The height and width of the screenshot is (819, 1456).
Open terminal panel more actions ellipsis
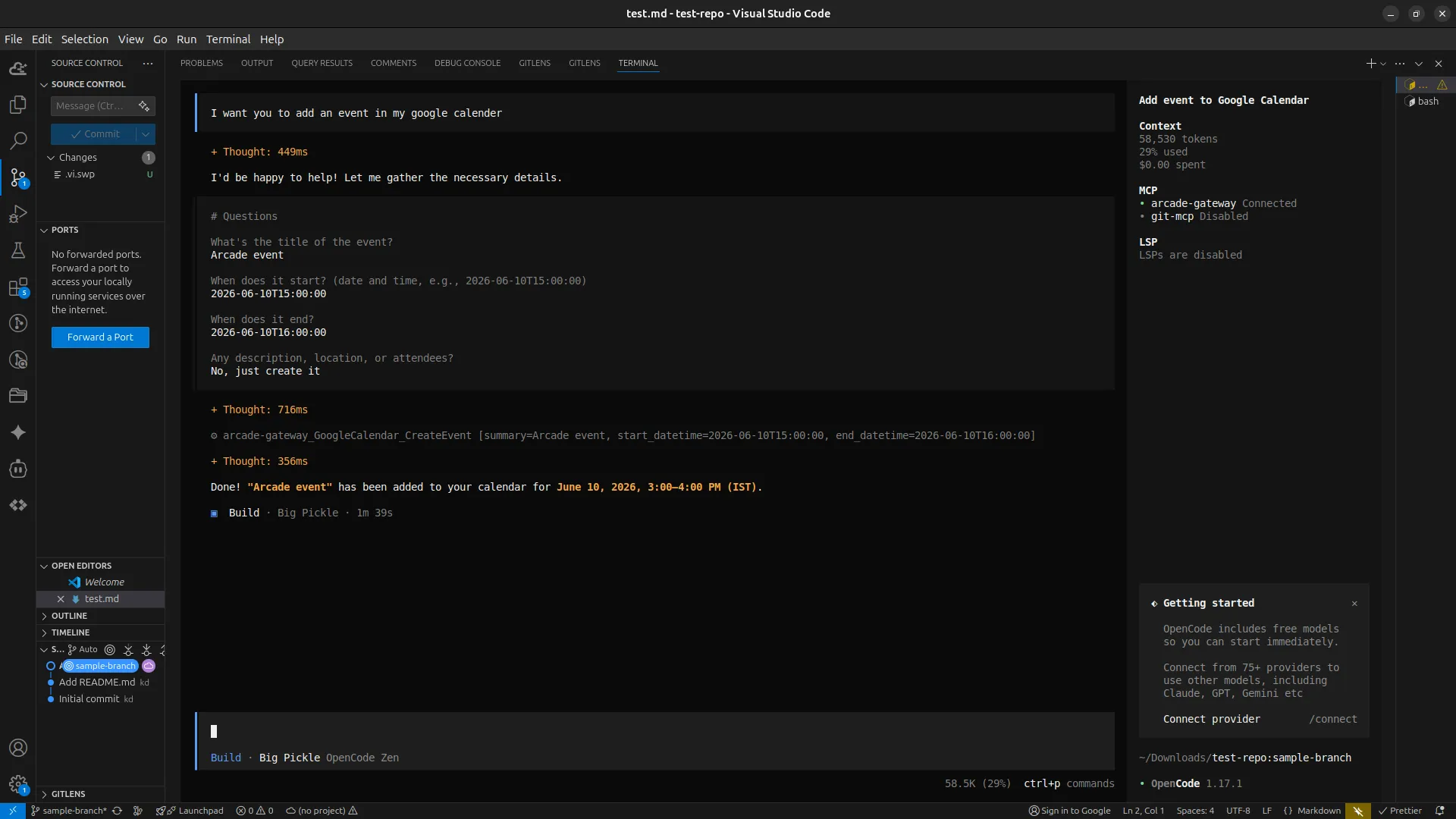[1400, 64]
